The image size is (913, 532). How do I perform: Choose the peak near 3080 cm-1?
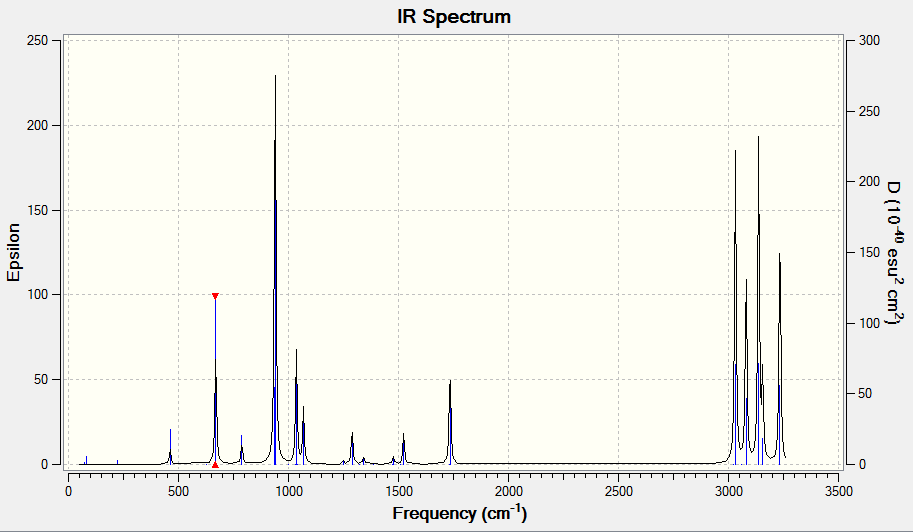point(746,372)
